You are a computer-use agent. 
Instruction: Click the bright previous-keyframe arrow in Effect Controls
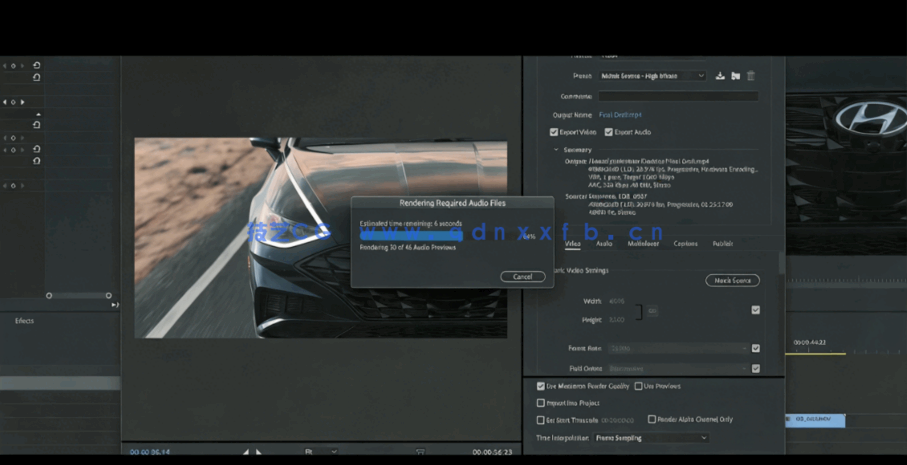pyautogui.click(x=5, y=102)
